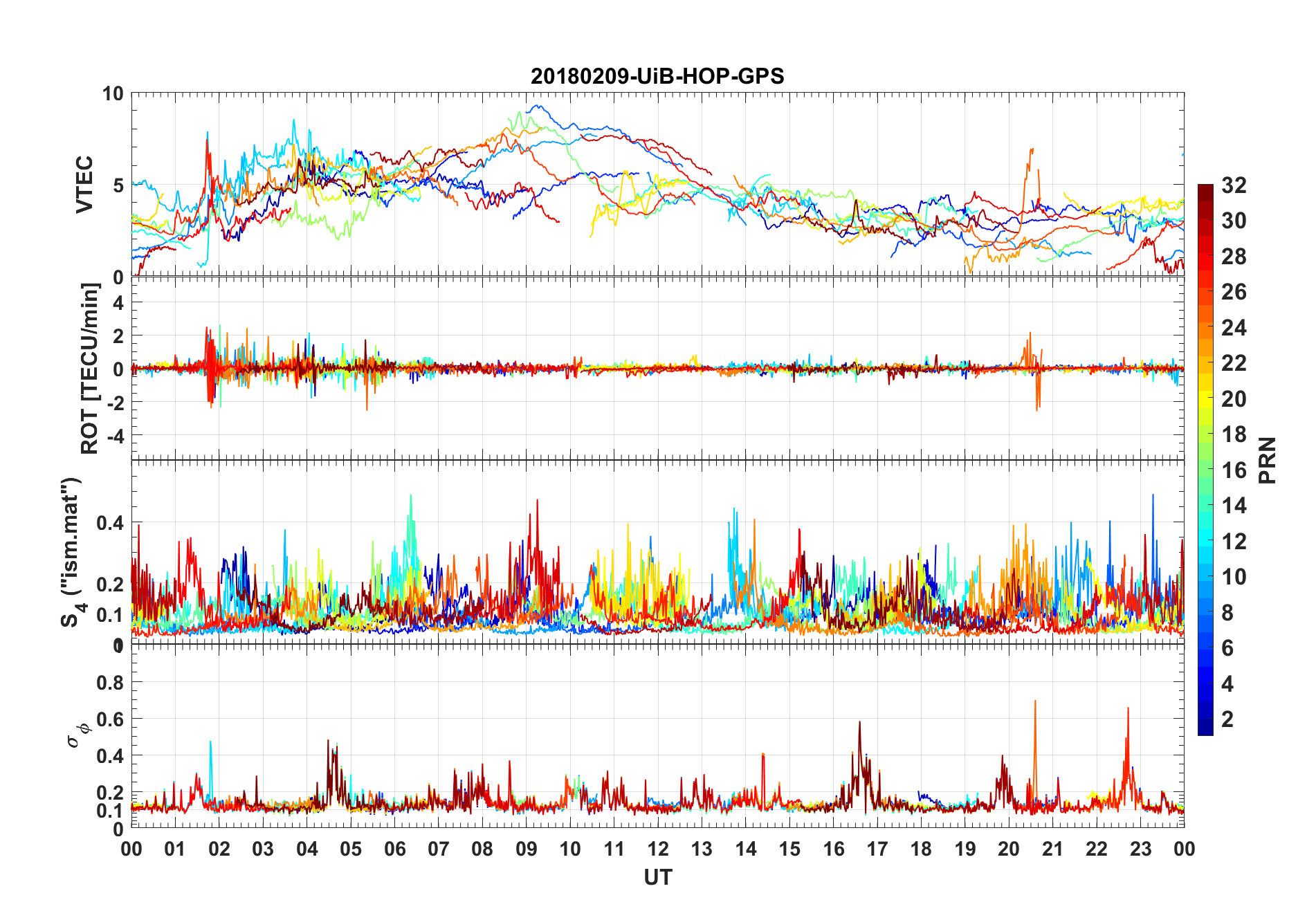Select the S4 axis tick label 0.2
The width and height of the screenshot is (1316, 920).
111,585
